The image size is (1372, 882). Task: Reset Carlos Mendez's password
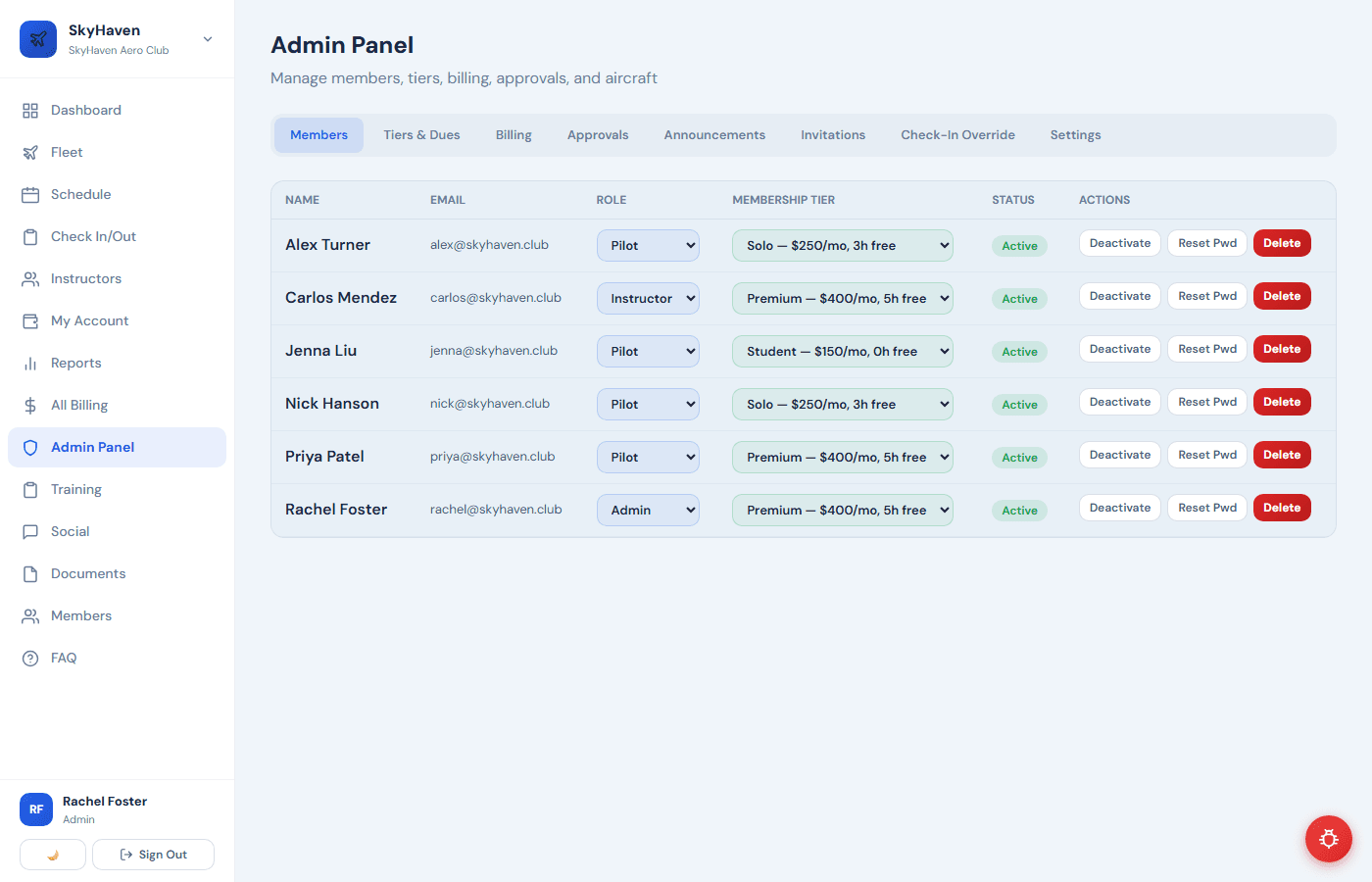coord(1206,295)
